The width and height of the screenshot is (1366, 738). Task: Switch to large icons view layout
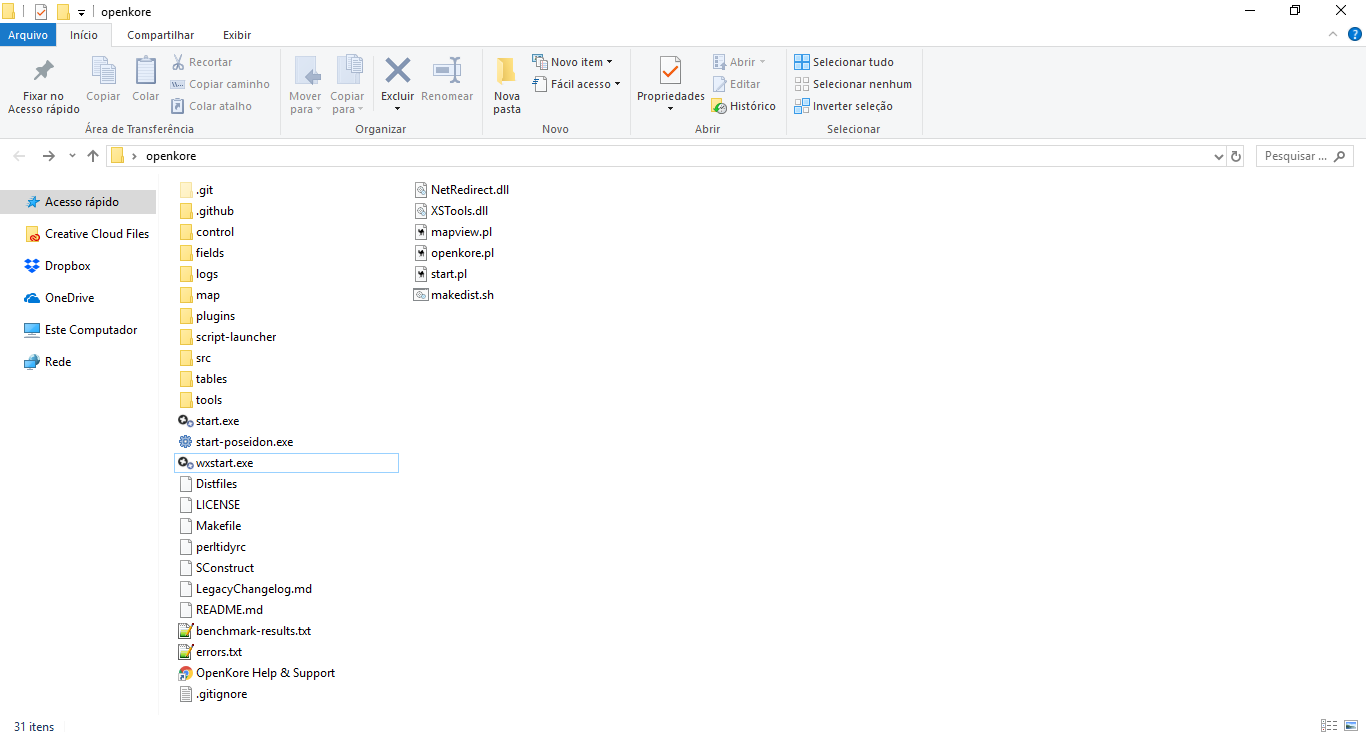point(1349,726)
